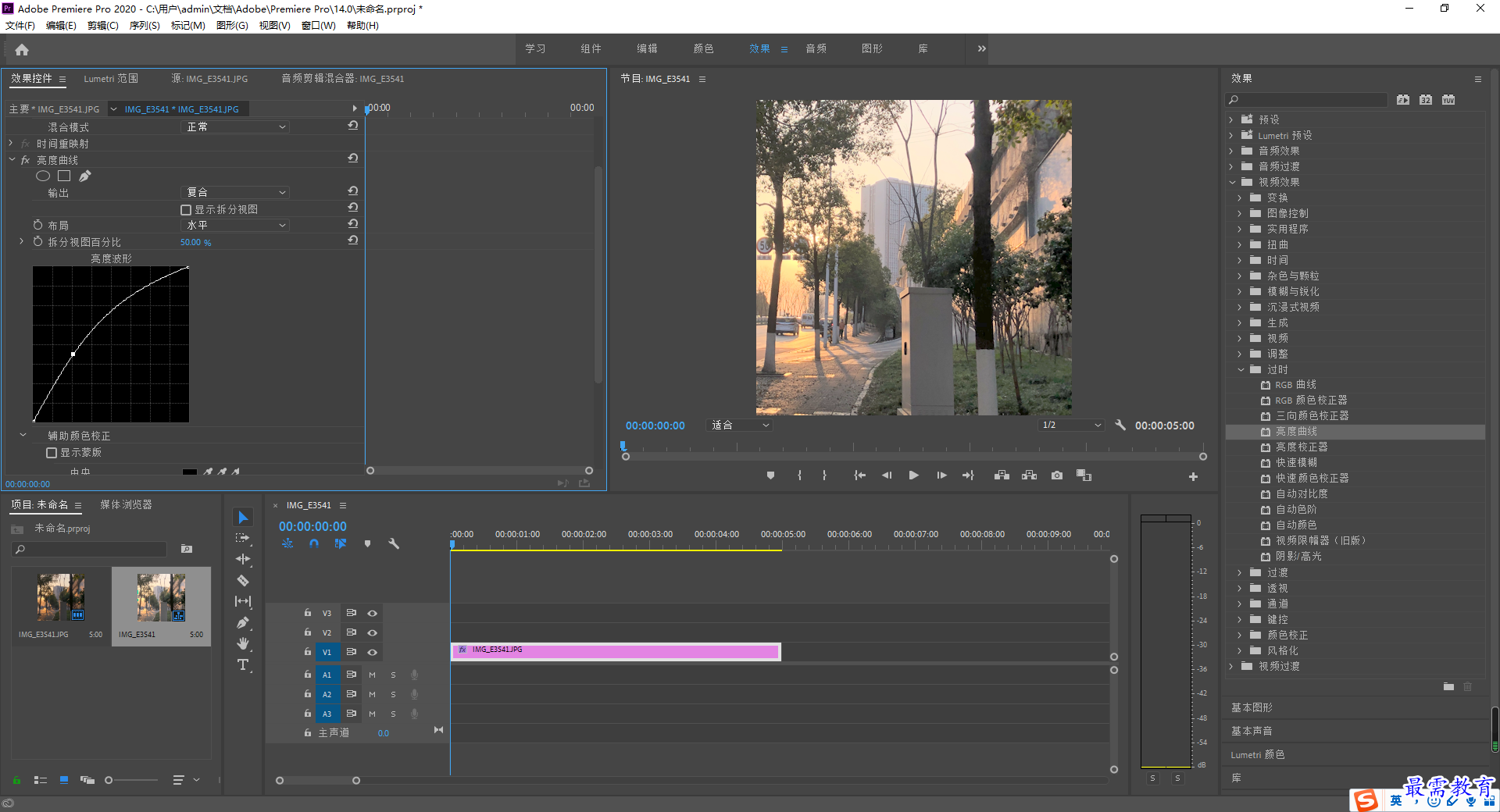Open Lumetri 颜色 panel
The height and width of the screenshot is (812, 1500).
click(1257, 755)
